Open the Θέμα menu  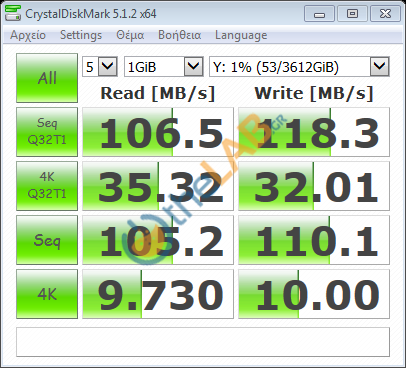pyautogui.click(x=130, y=35)
